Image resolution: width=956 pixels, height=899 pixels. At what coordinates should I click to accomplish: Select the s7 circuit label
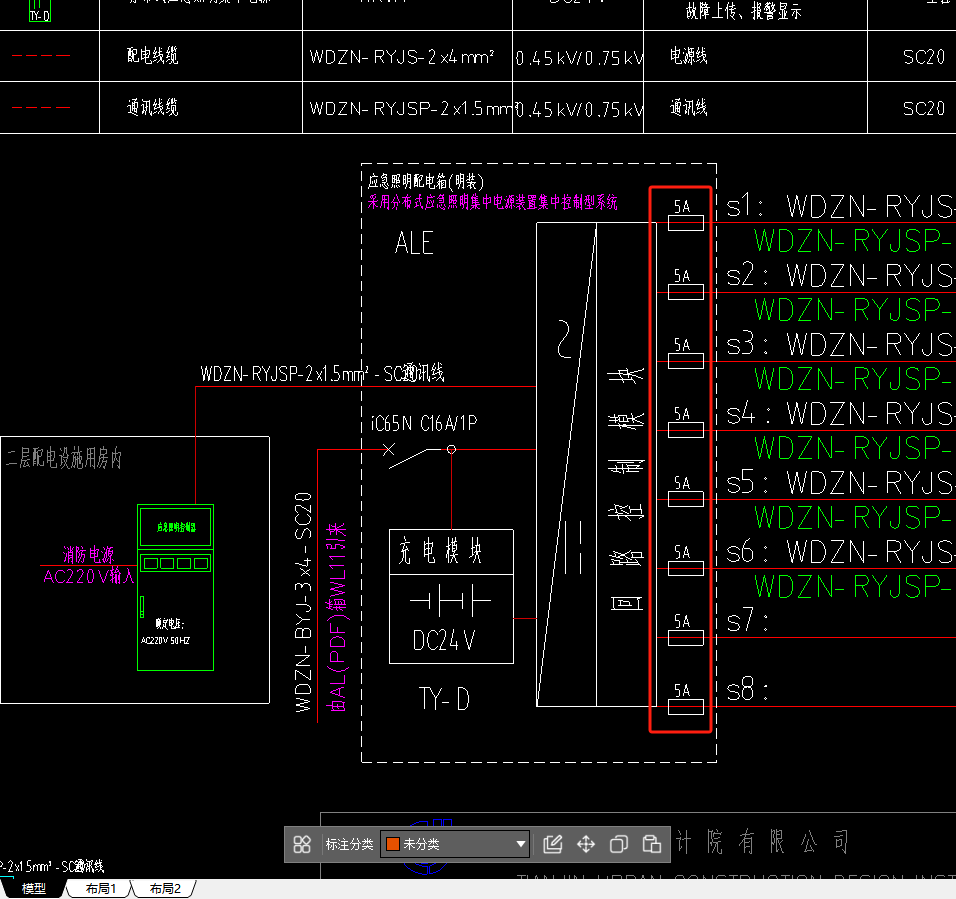coord(746,622)
